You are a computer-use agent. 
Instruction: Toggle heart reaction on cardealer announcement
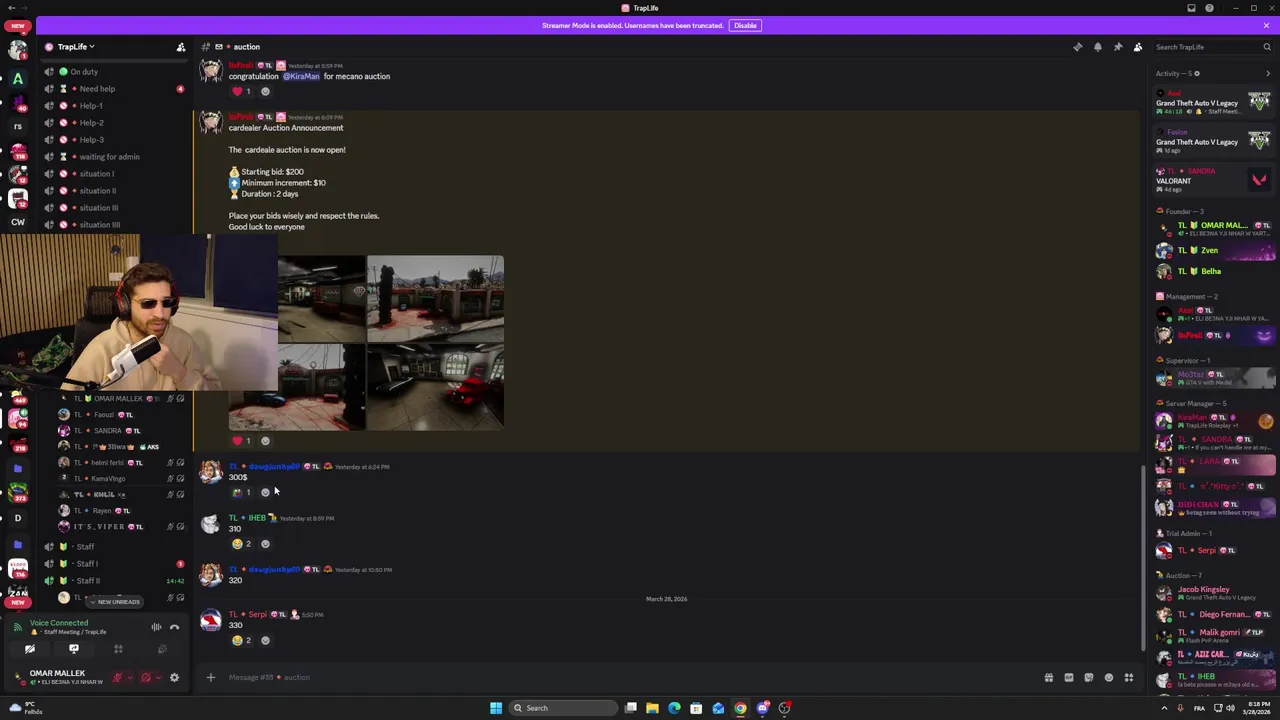tap(242, 441)
